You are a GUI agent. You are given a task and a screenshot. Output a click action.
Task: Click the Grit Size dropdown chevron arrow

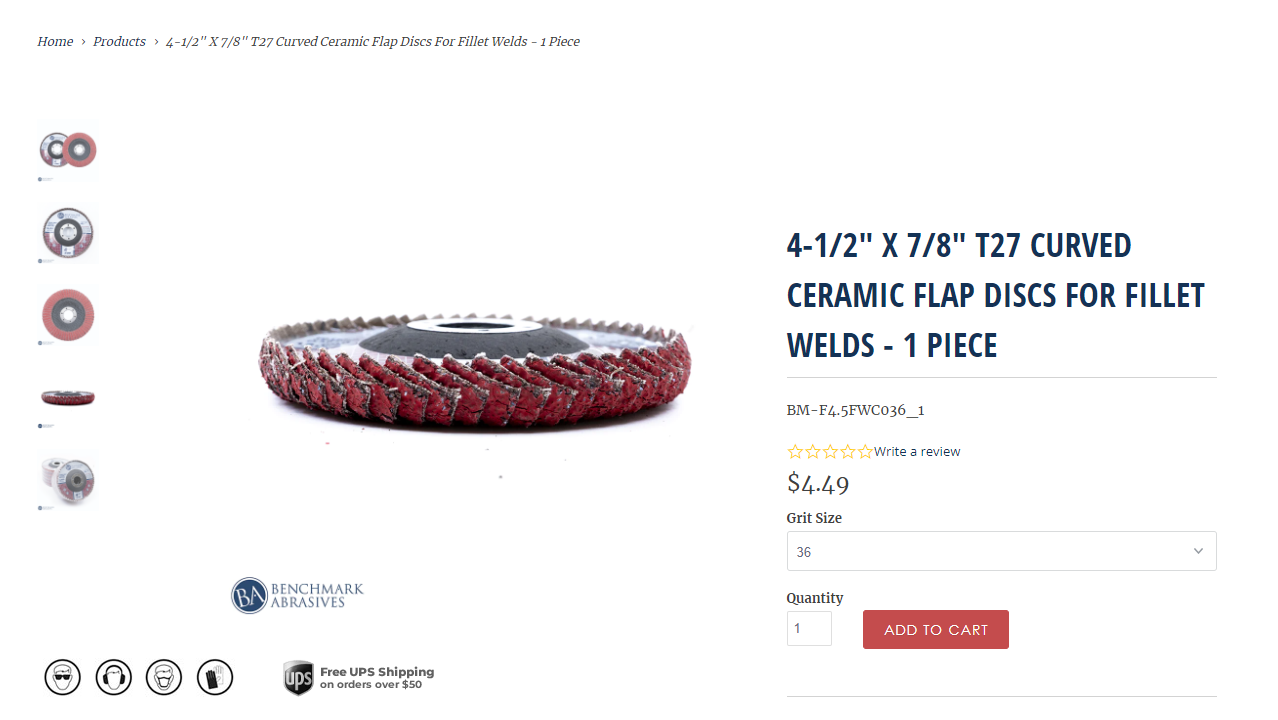(x=1198, y=551)
